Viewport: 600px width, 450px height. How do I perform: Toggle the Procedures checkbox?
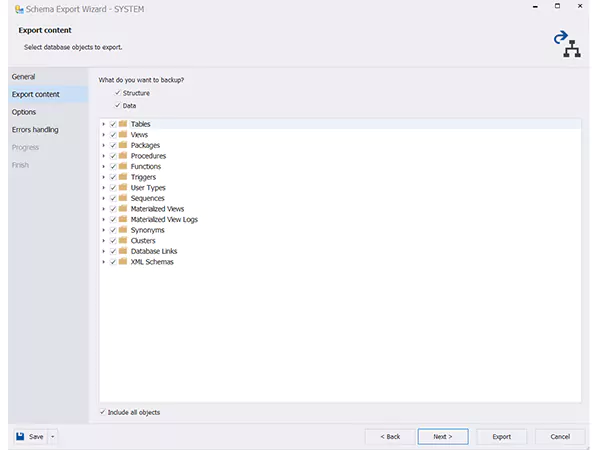[113, 156]
